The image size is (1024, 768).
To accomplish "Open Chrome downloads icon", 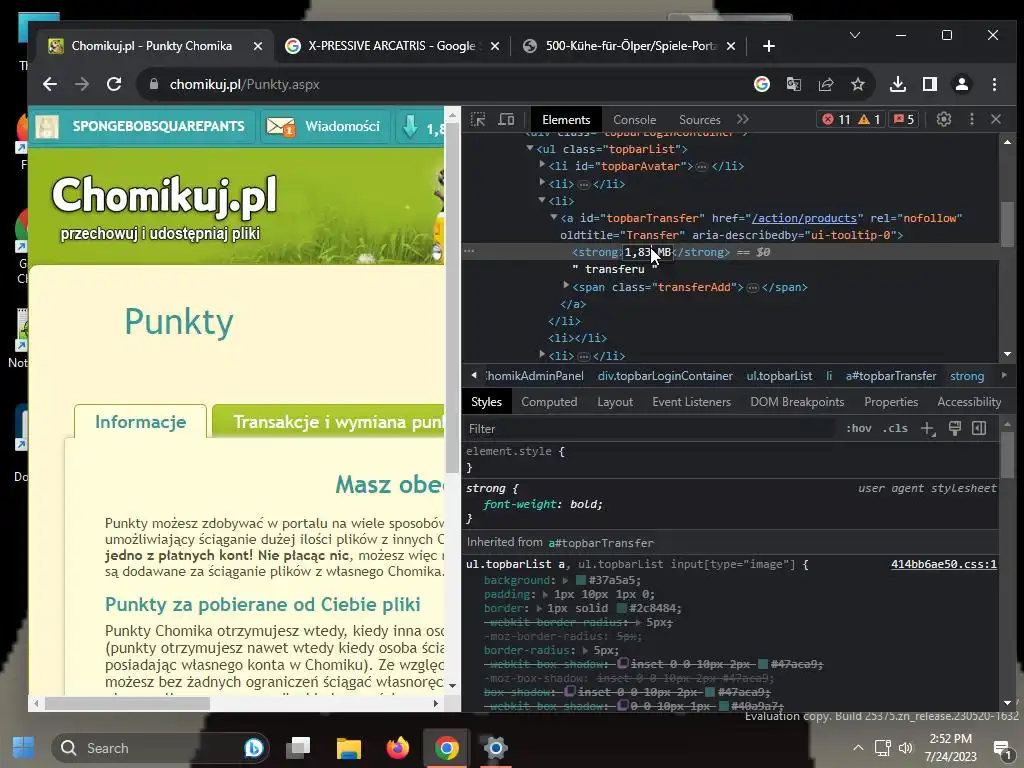I will [898, 84].
